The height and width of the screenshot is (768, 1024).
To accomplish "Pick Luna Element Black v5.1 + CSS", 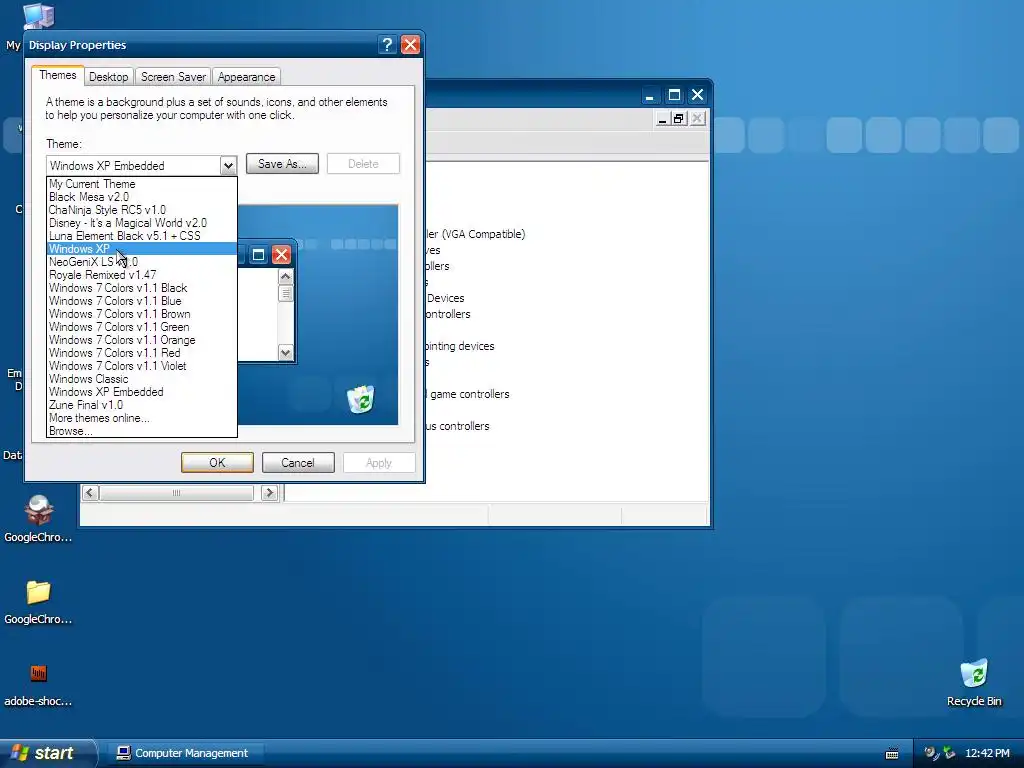I will click(142, 236).
